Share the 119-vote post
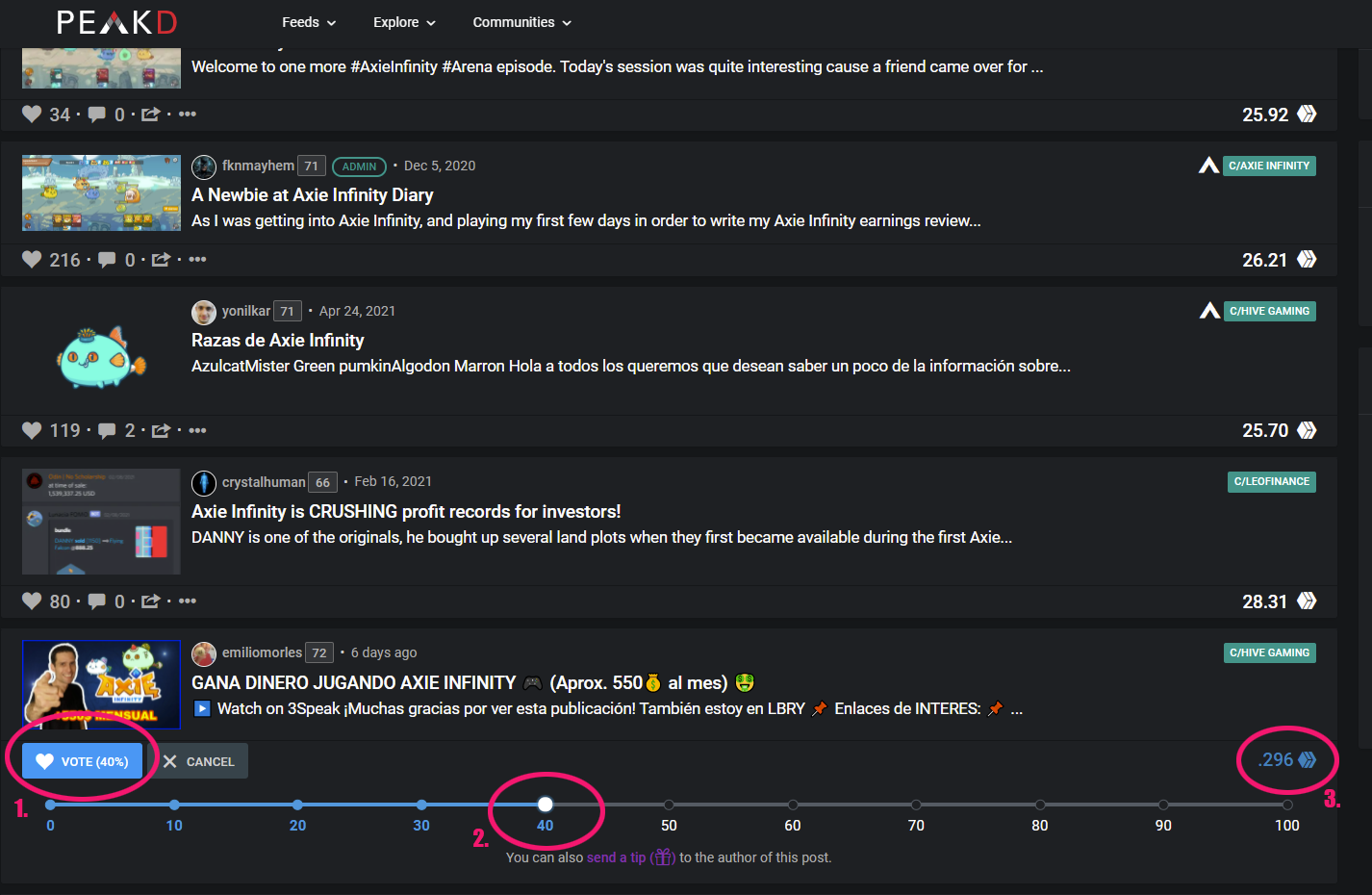Image resolution: width=1372 pixels, height=895 pixels. [x=161, y=430]
